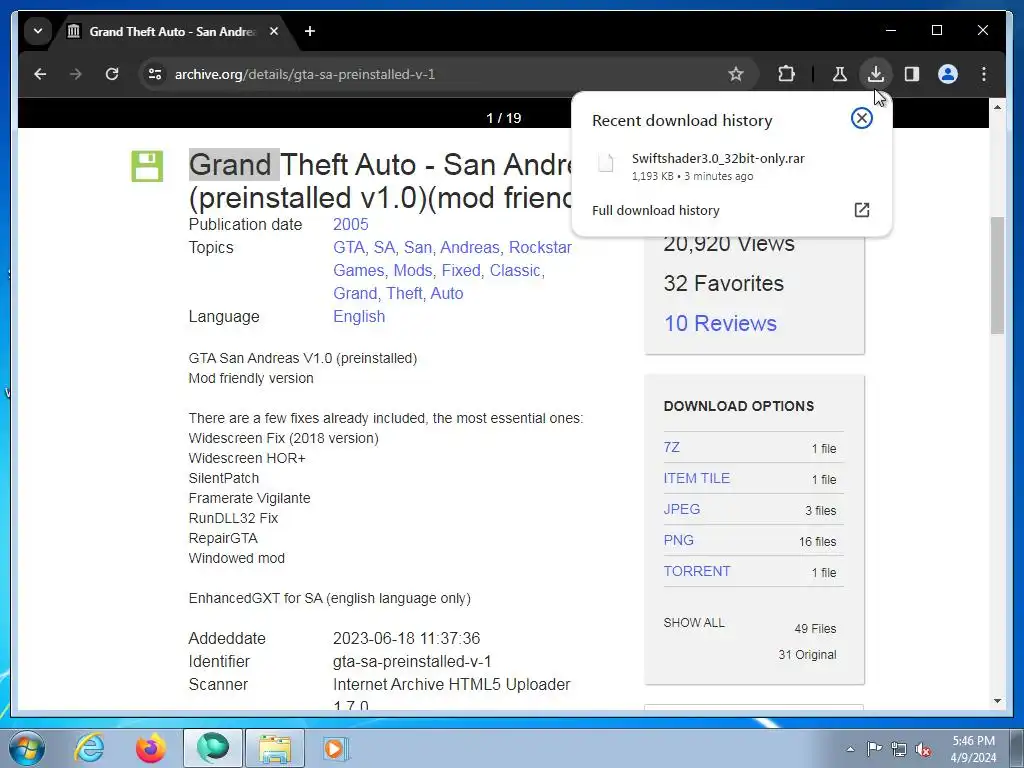Image resolution: width=1024 pixels, height=768 pixels.
Task: Open a new tab
Action: pos(310,31)
